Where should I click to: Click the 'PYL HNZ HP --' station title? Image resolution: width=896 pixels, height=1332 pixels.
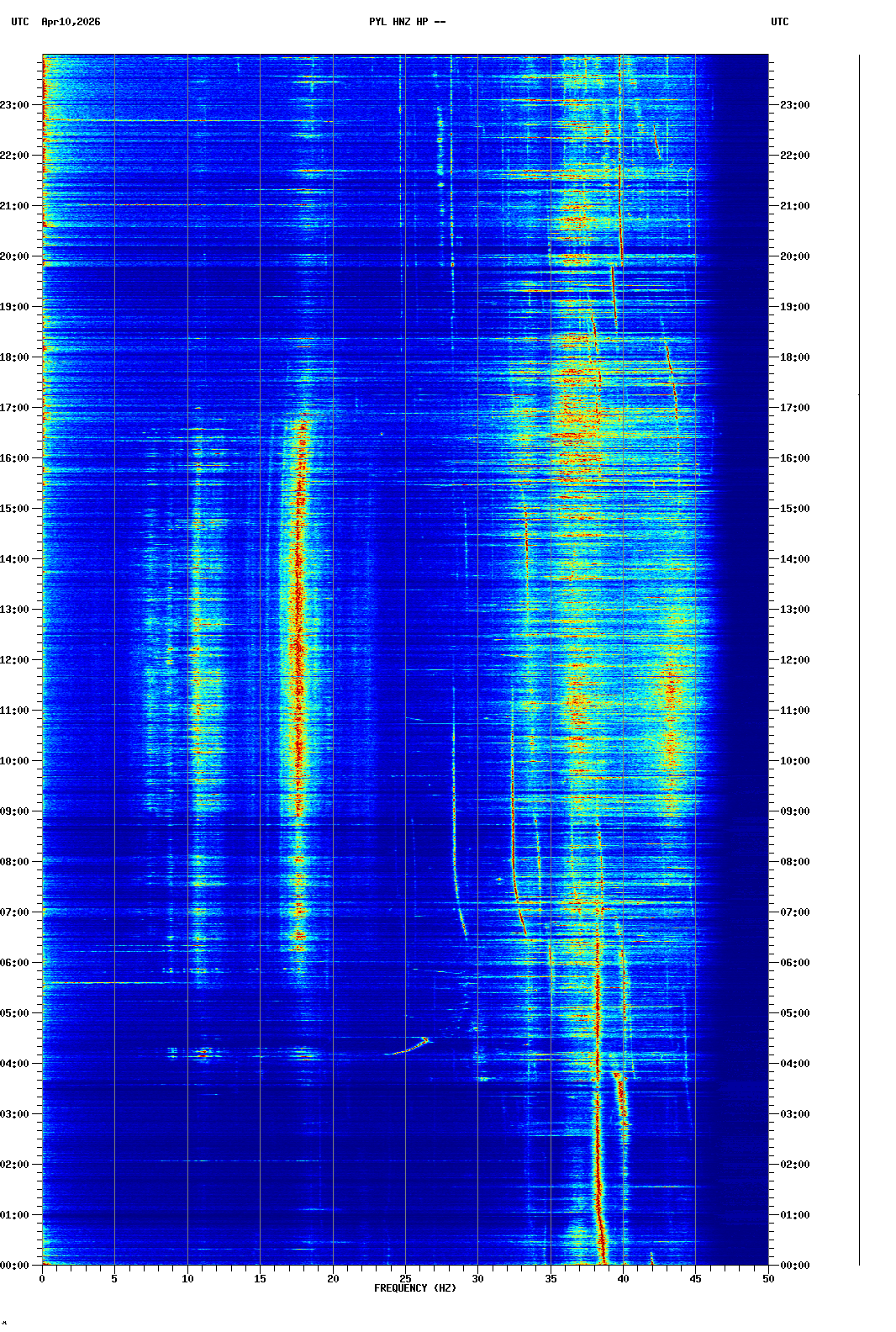point(407,22)
